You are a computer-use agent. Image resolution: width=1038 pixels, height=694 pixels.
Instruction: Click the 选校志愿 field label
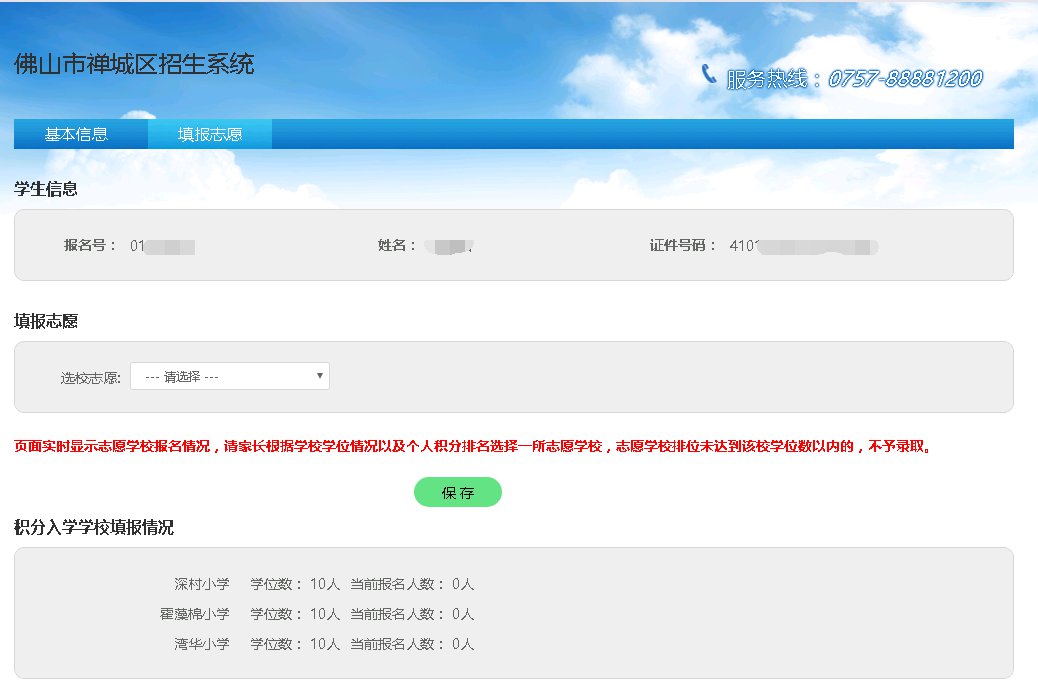90,378
